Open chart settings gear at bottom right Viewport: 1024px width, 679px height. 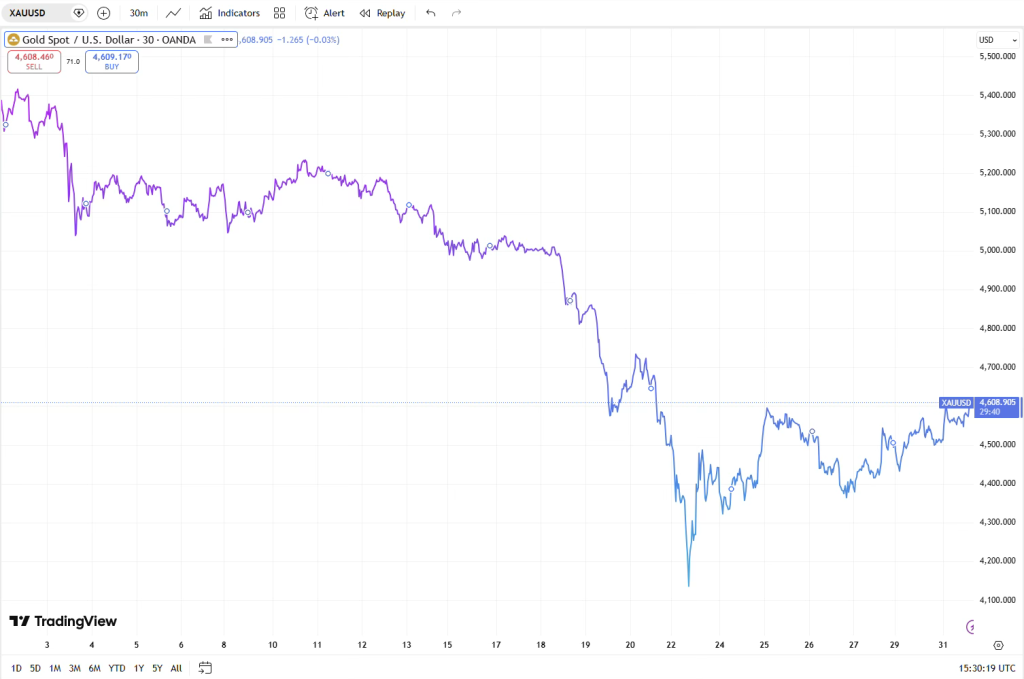tap(998, 645)
